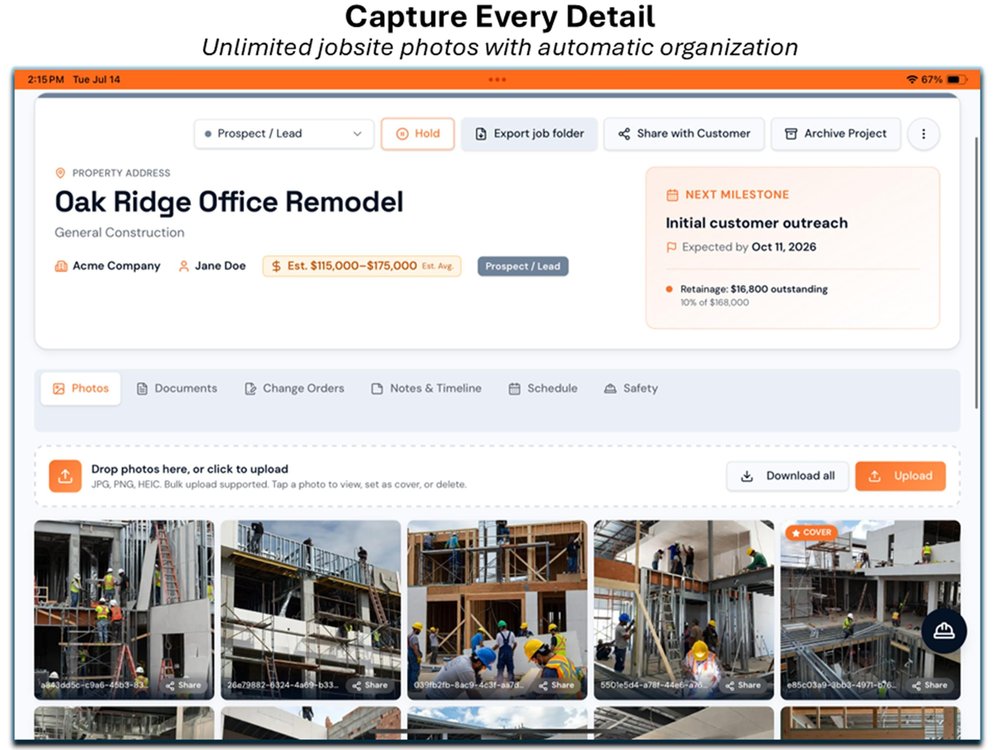Click Expected by Oct 11, 2026
Screen dimensions: 1000x750
[749, 247]
